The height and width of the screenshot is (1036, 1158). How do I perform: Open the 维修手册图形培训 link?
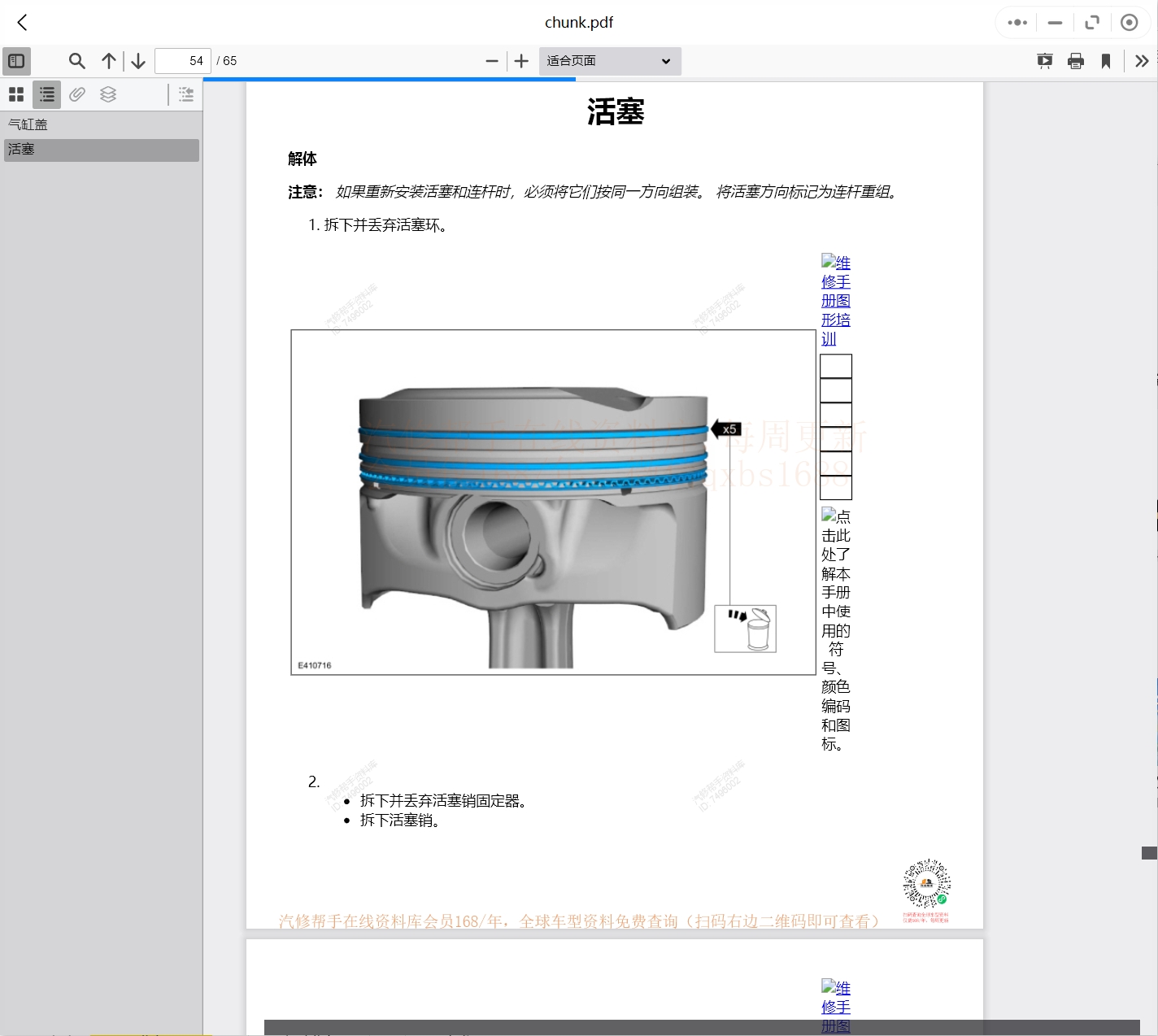coord(835,301)
